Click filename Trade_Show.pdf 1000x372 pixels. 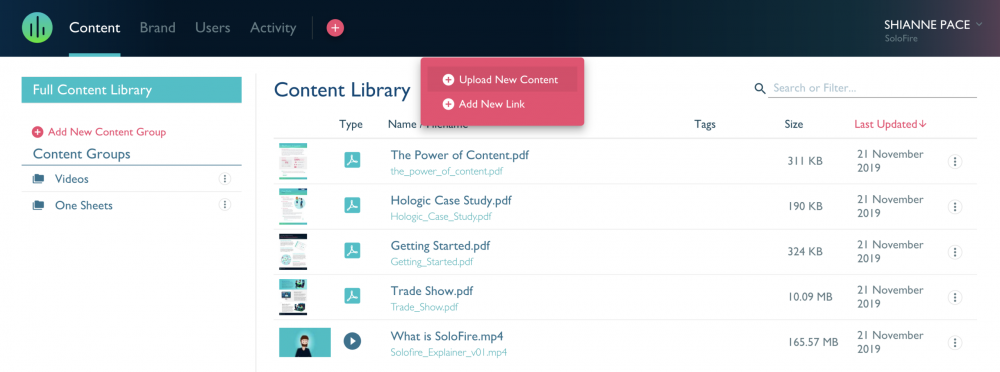424,307
